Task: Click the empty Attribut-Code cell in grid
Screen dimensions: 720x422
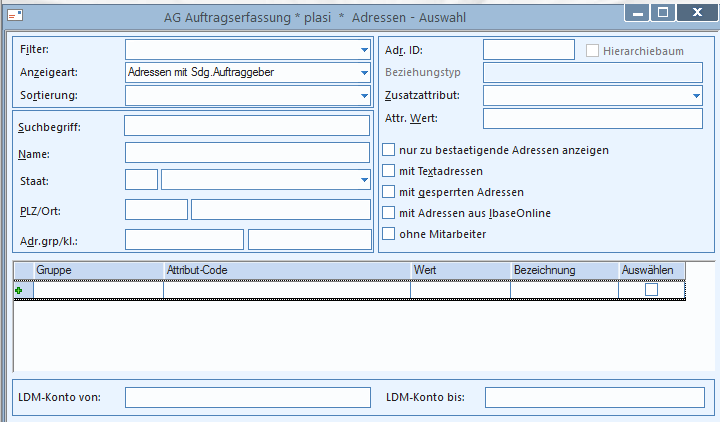Action: tap(287, 290)
